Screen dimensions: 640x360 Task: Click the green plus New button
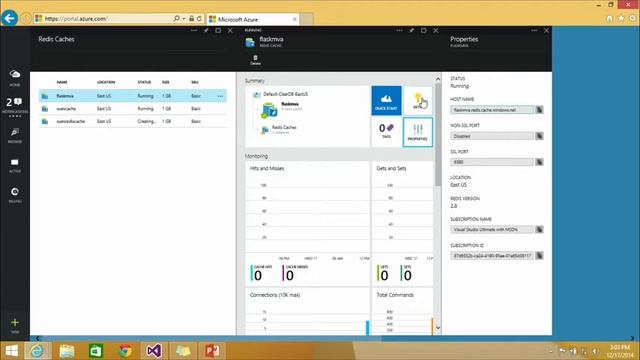[x=15, y=325]
